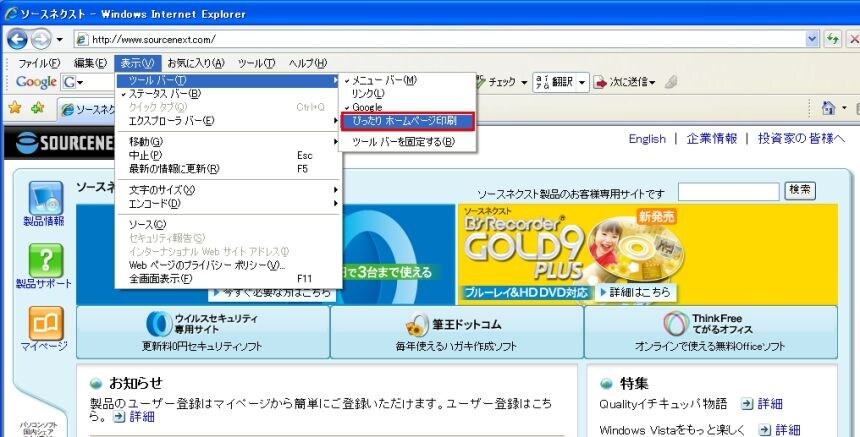Screen dimensions: 860x437
Task: Select ぴったり ホームページ印刷 submenu item
Action: 408,121
